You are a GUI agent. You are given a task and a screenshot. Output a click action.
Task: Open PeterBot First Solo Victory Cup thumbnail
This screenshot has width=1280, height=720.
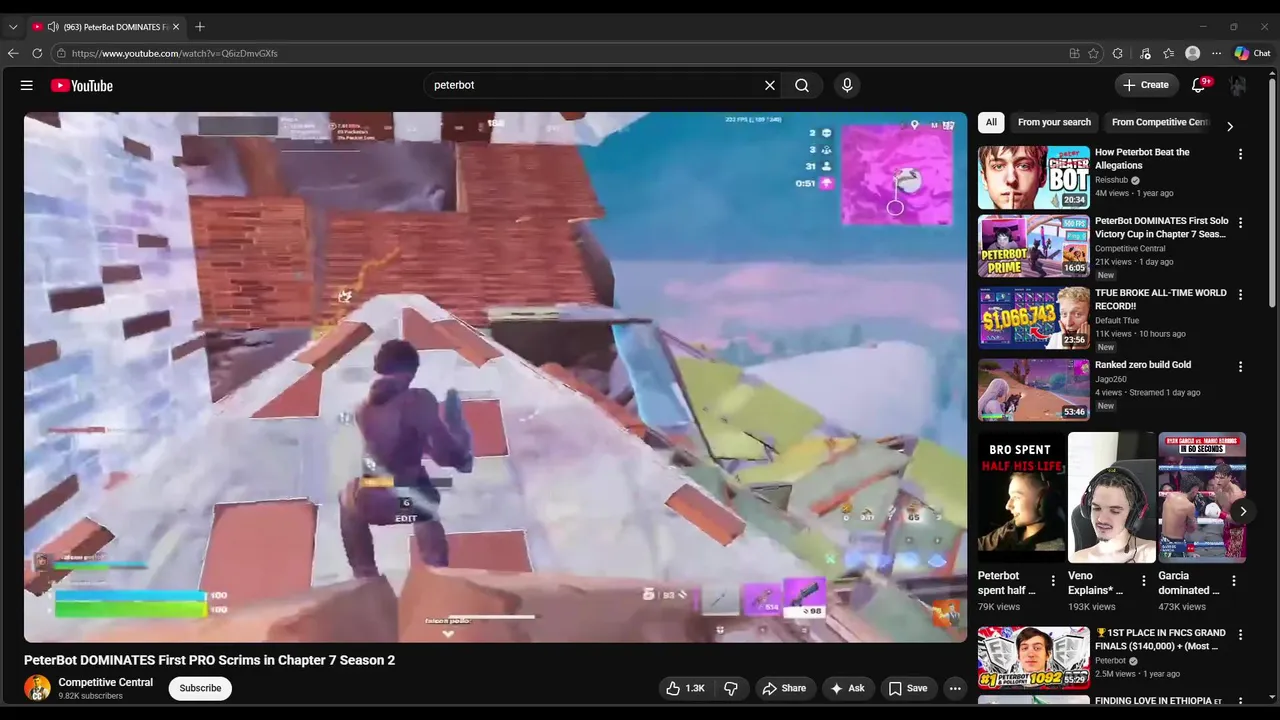(x=1034, y=246)
